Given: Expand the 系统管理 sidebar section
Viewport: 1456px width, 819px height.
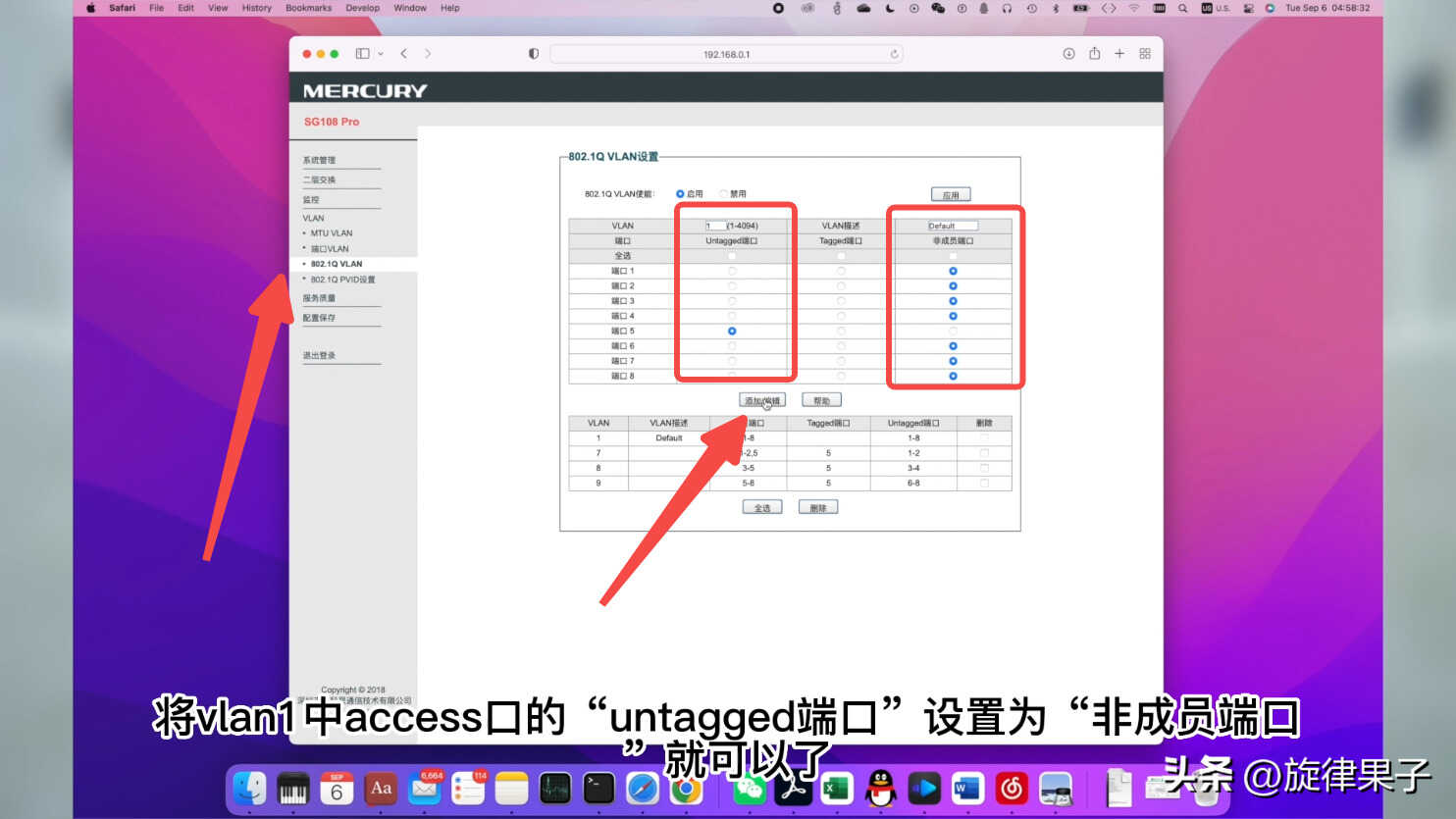Looking at the screenshot, I should click(319, 160).
